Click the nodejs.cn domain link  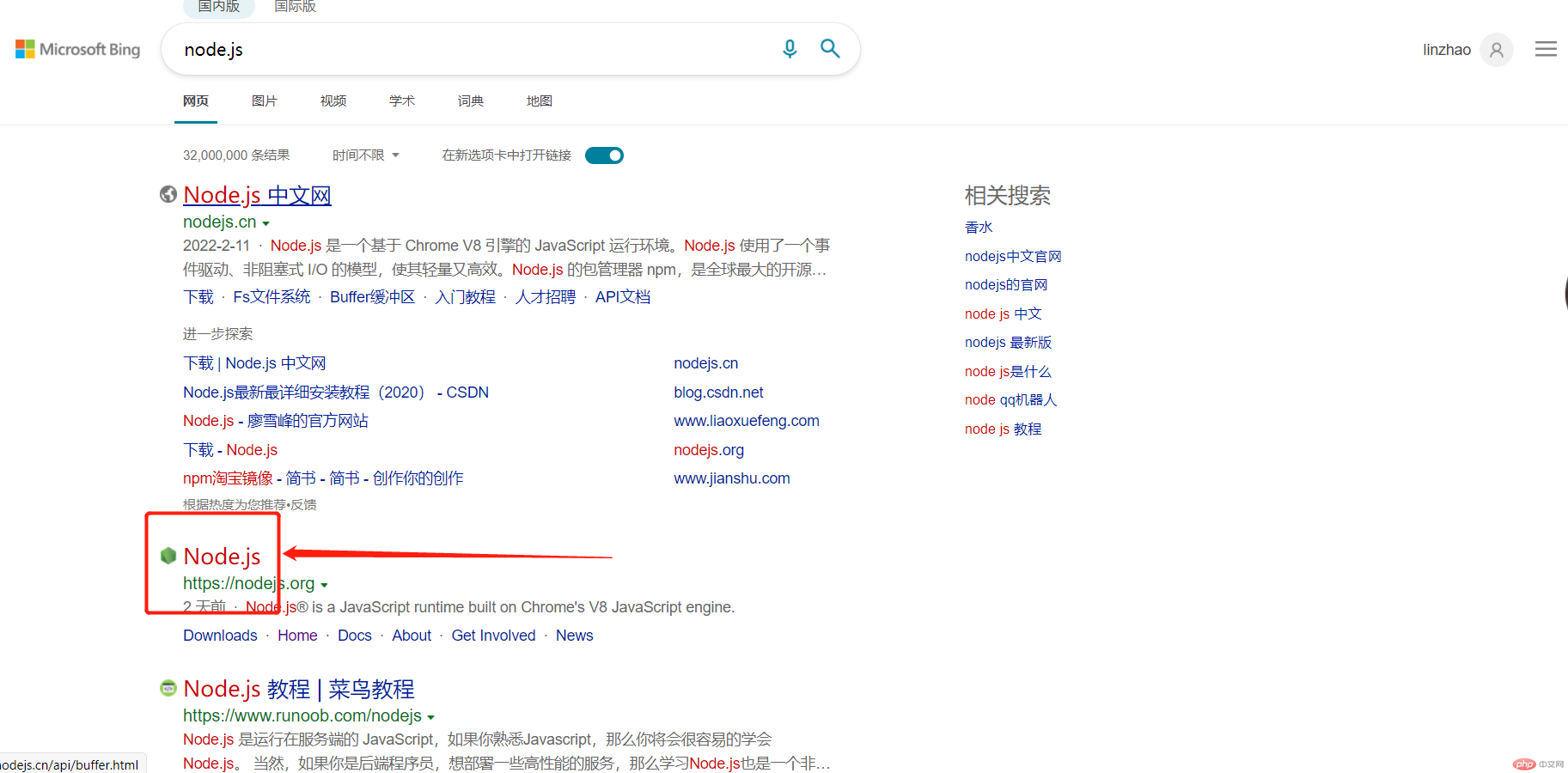pyautogui.click(x=706, y=363)
